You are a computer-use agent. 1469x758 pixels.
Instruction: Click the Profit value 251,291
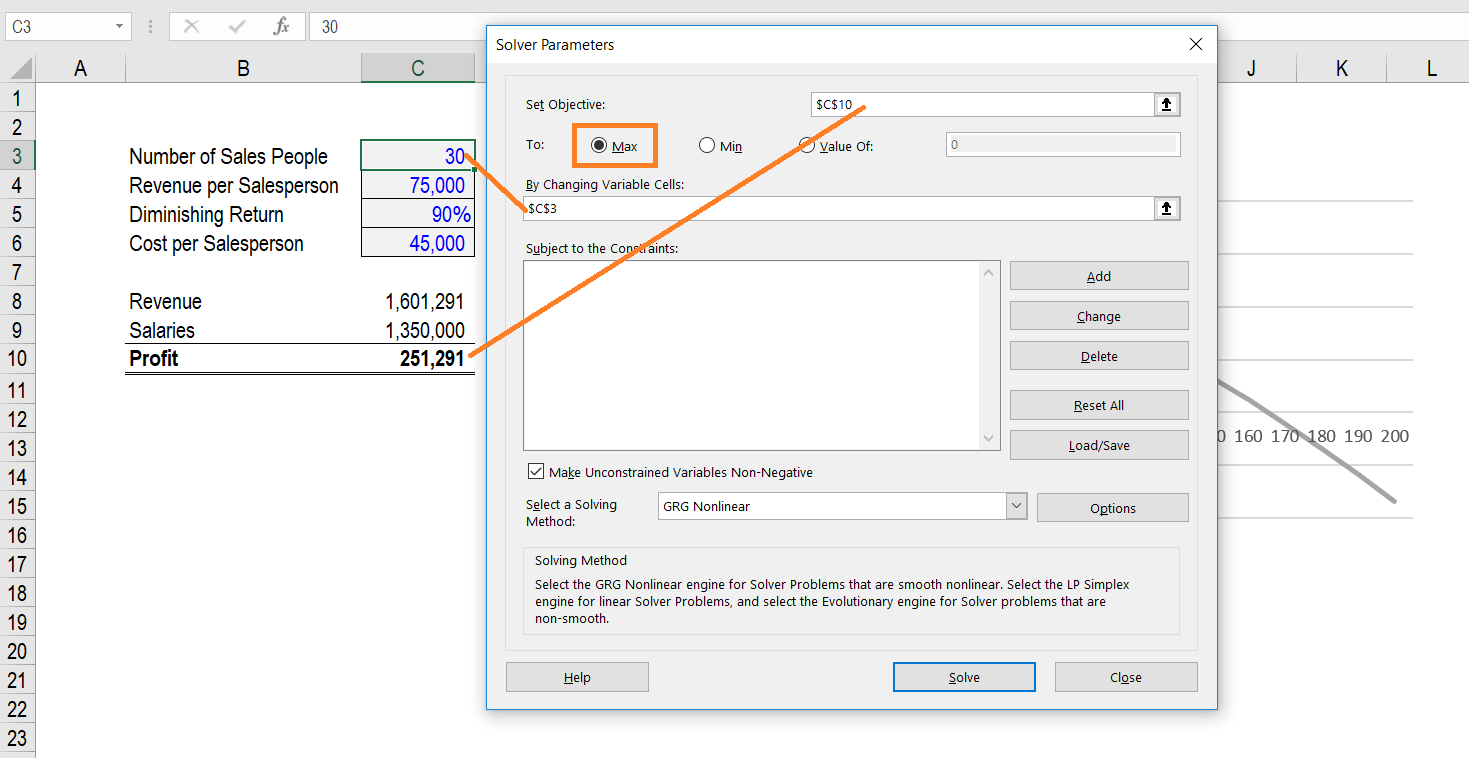tap(417, 359)
